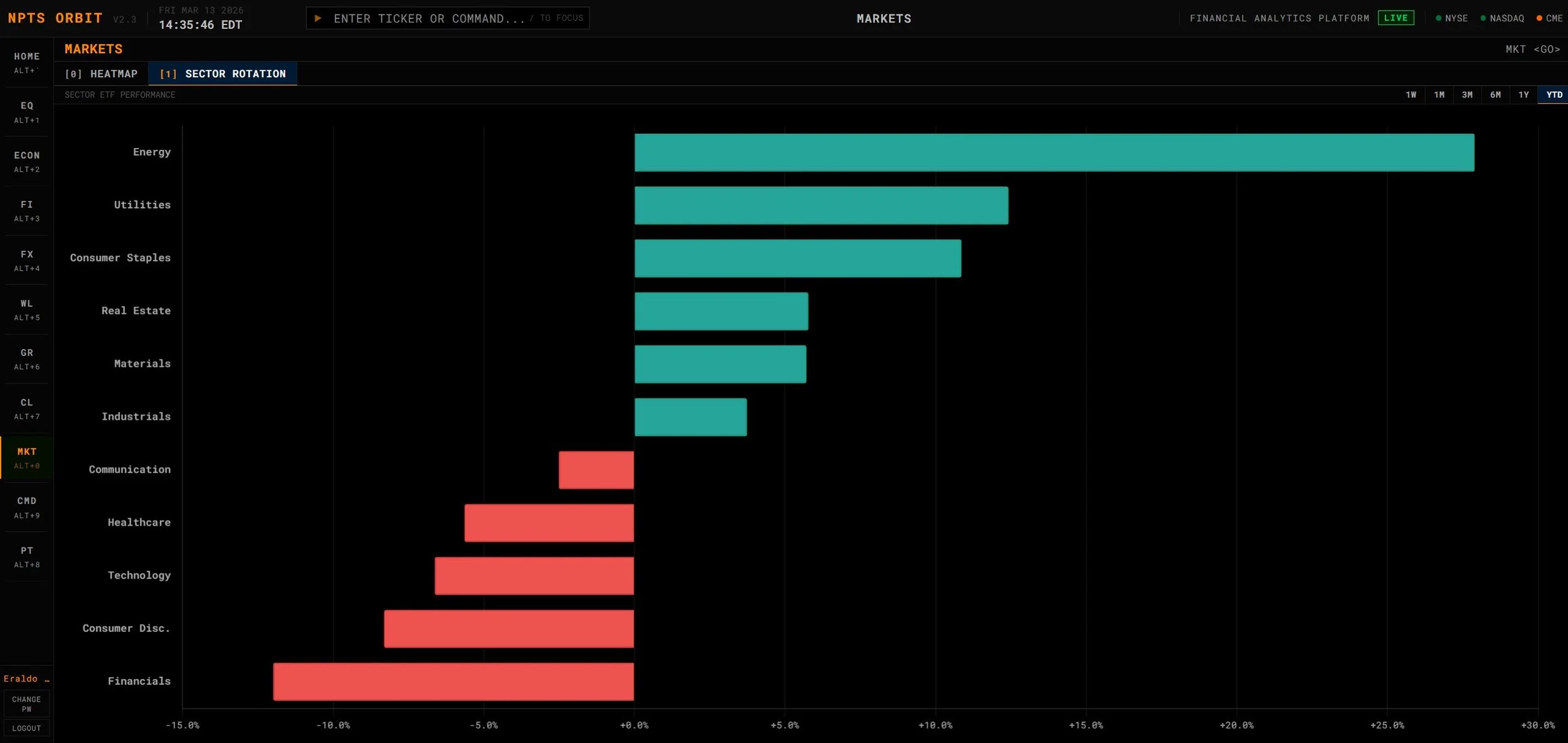Open the PT sidebar module
Viewport: 1568px width, 743px height.
click(x=26, y=557)
